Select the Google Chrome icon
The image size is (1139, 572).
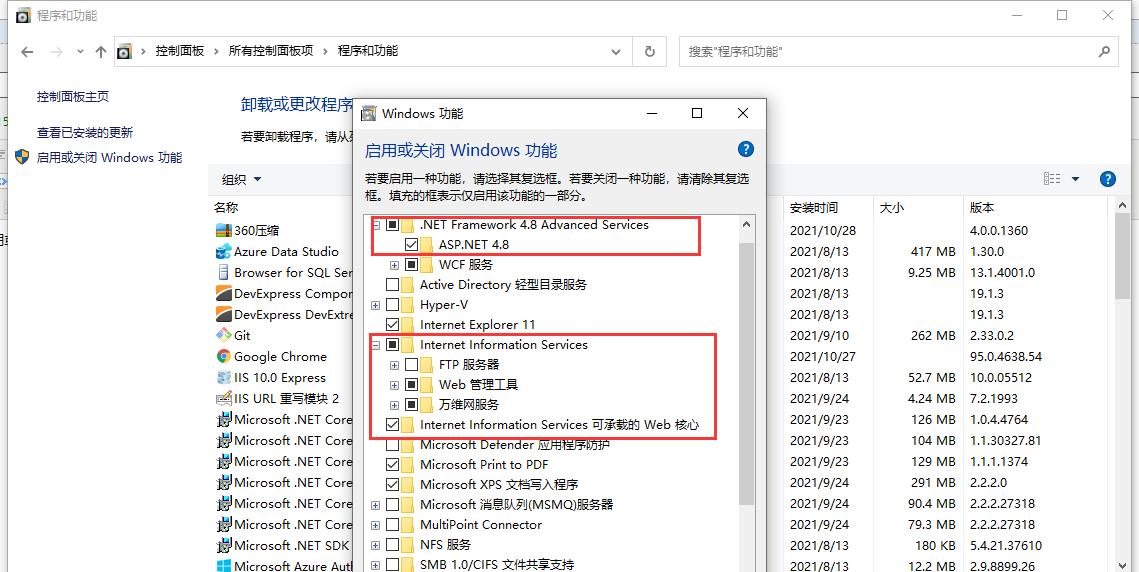224,356
